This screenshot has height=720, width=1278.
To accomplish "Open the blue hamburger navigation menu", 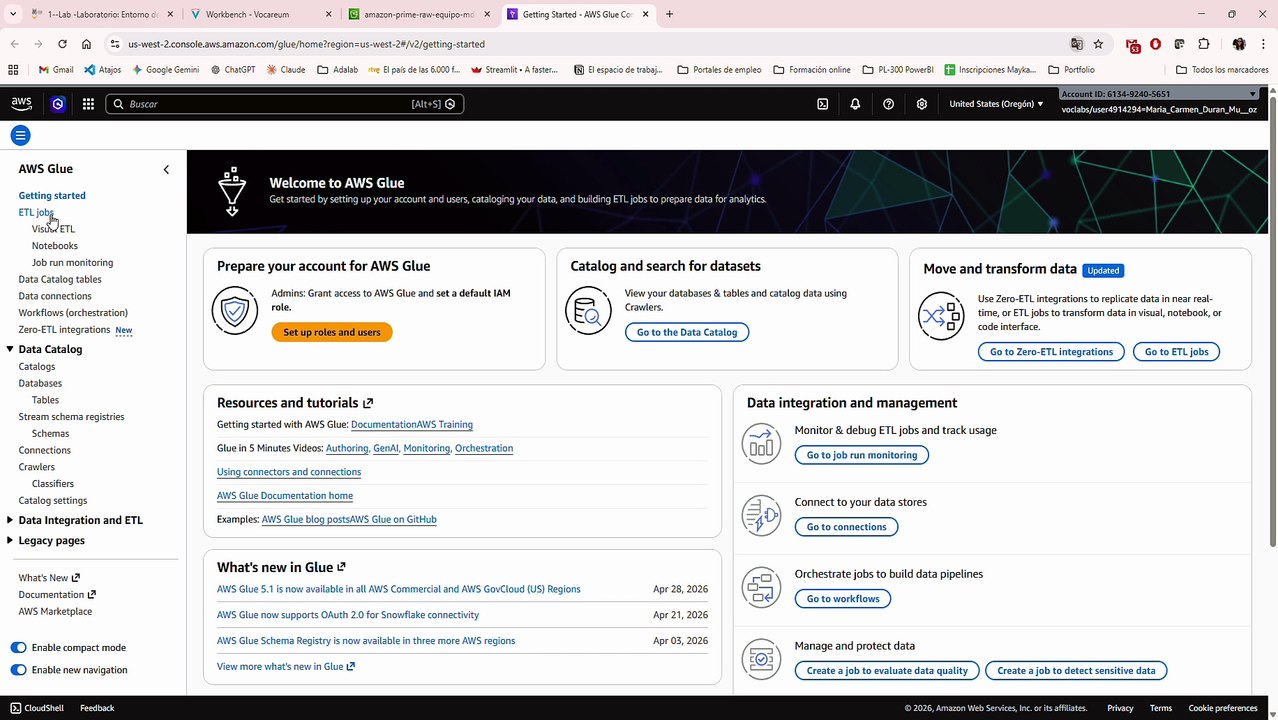I will (x=21, y=135).
